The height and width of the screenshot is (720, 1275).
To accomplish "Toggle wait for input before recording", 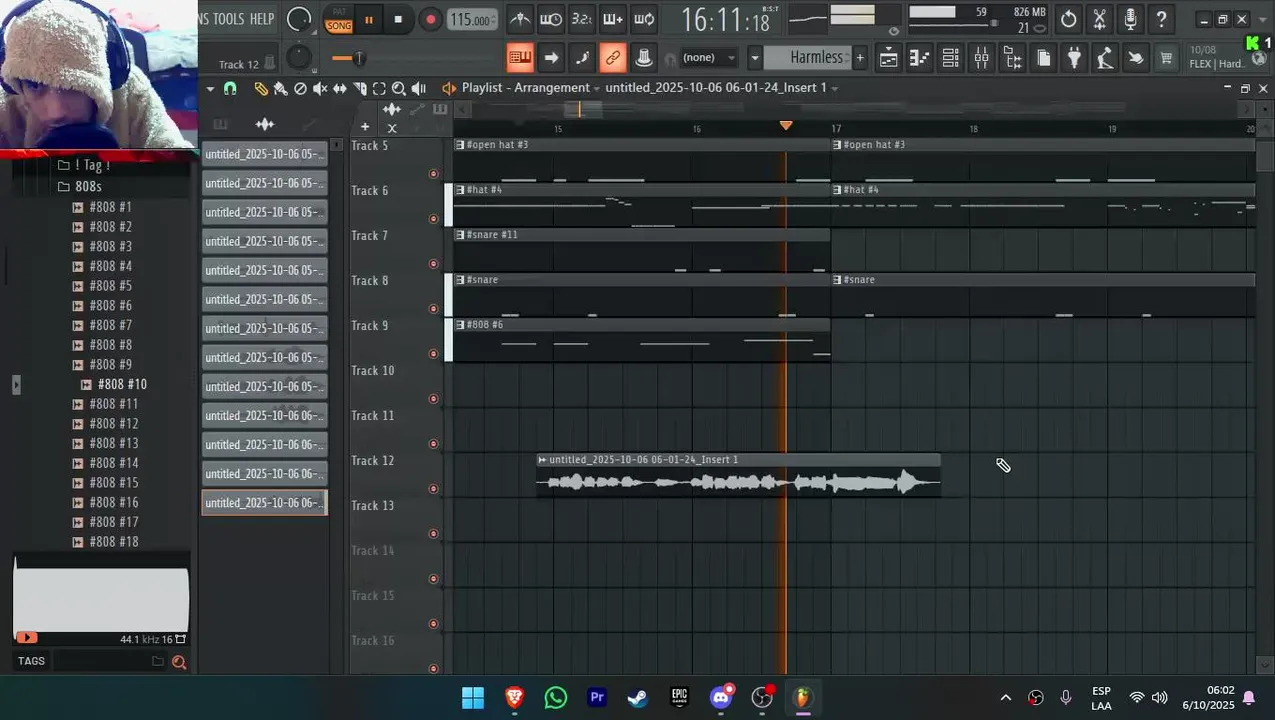I will point(551,19).
